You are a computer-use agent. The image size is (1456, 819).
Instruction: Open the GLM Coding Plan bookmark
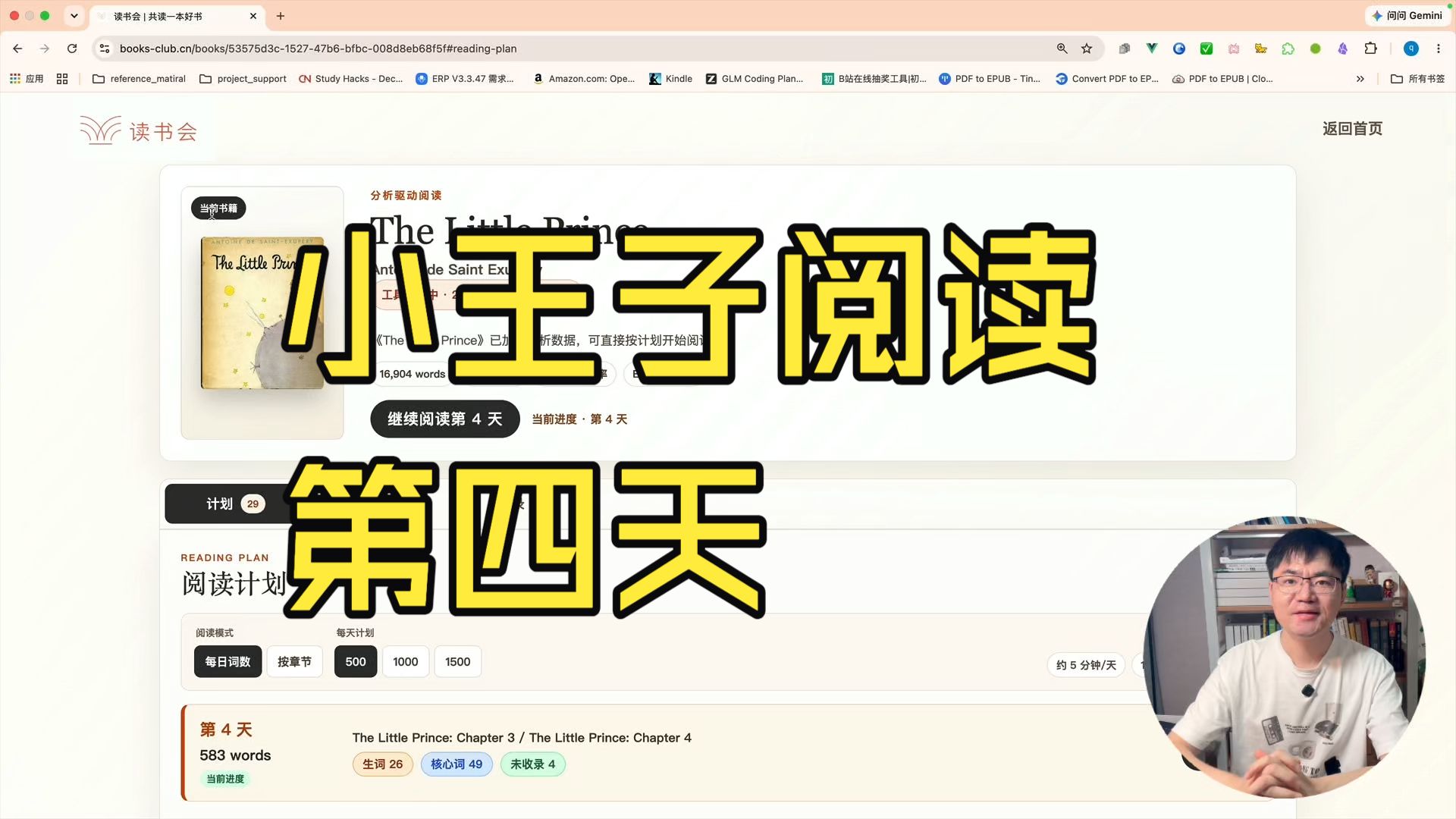(754, 79)
